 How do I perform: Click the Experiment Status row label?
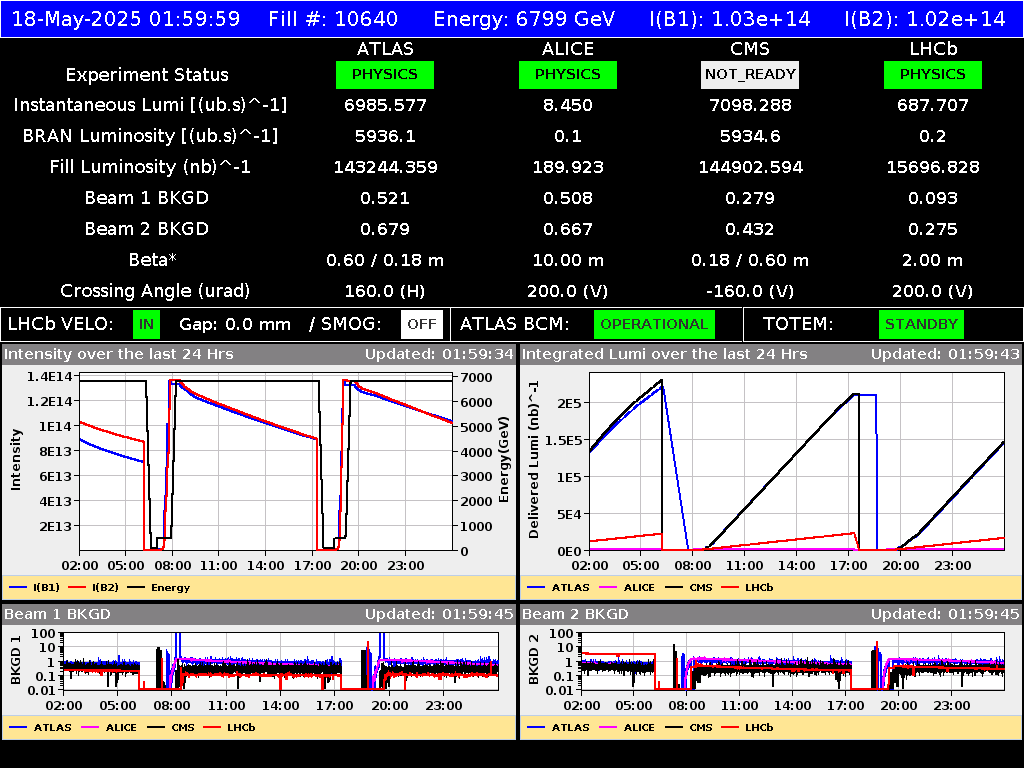click(x=147, y=74)
